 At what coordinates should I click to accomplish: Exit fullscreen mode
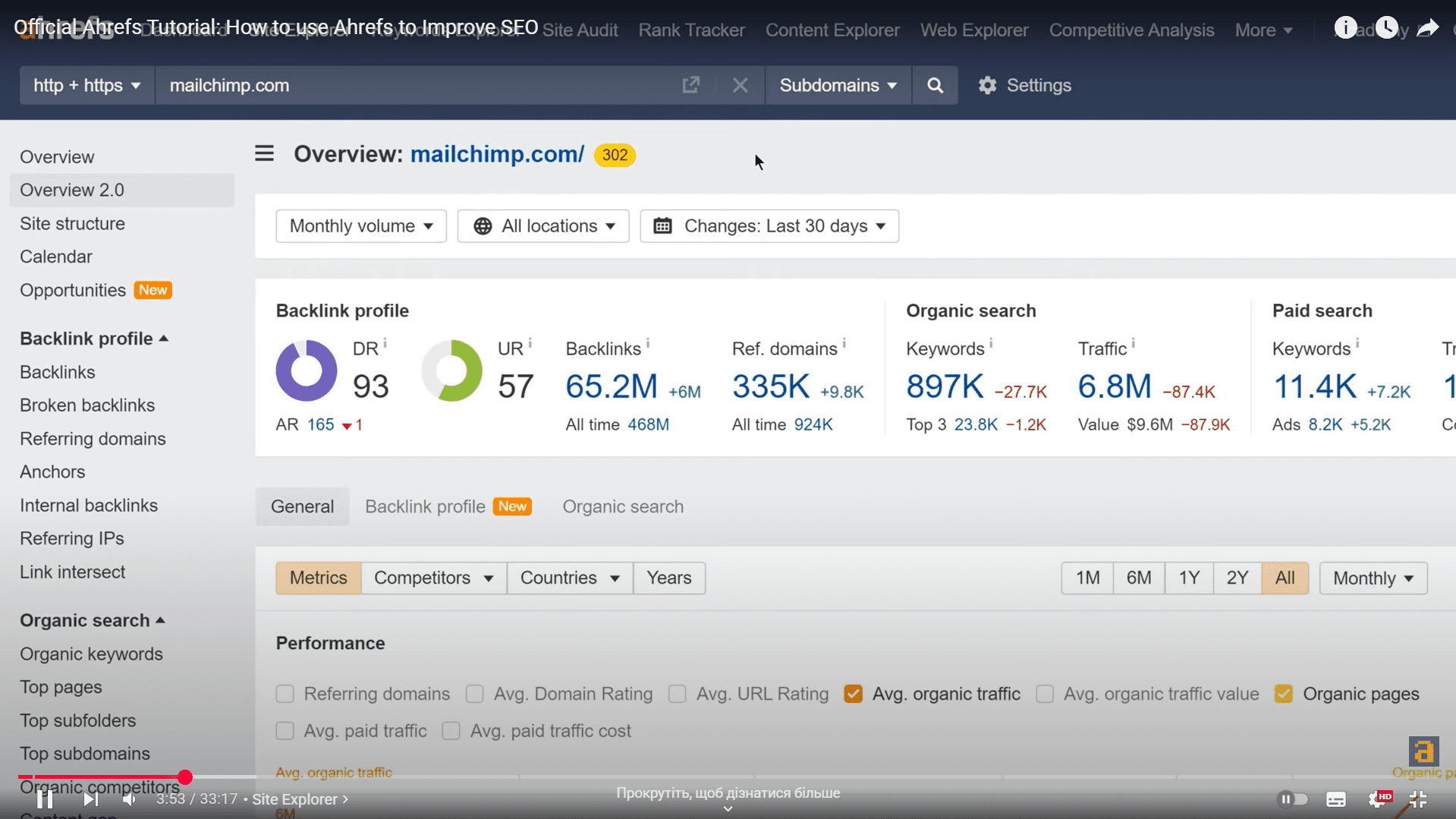point(1417,799)
